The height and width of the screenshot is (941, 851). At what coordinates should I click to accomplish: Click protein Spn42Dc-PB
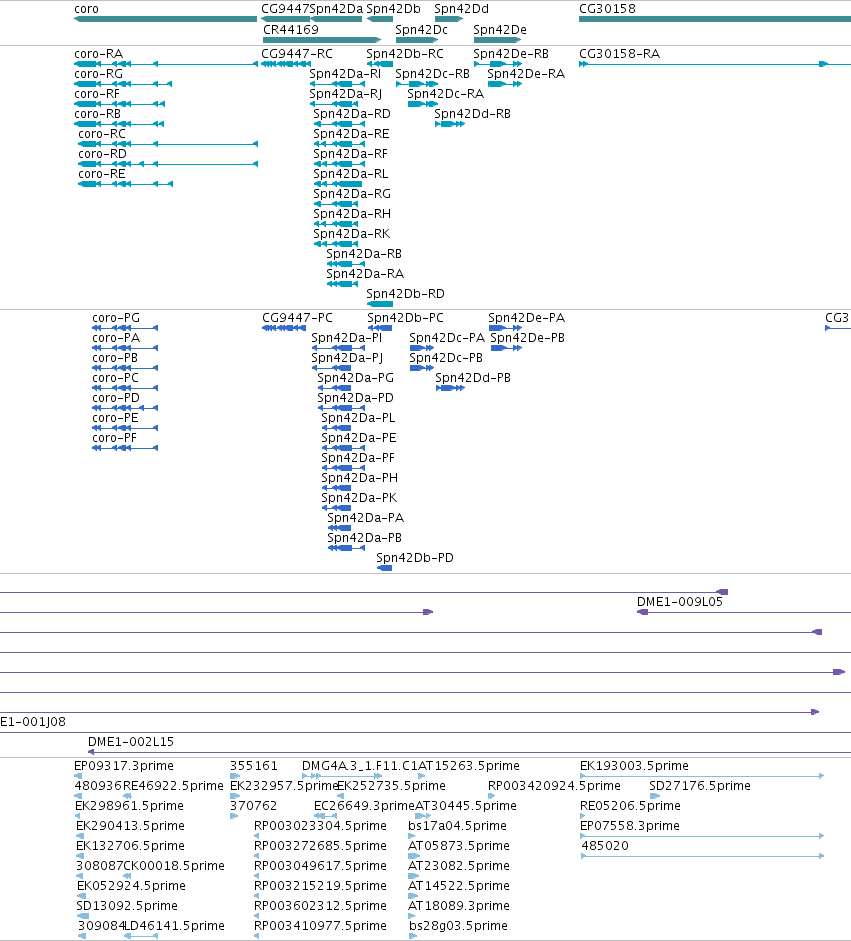tap(422, 367)
